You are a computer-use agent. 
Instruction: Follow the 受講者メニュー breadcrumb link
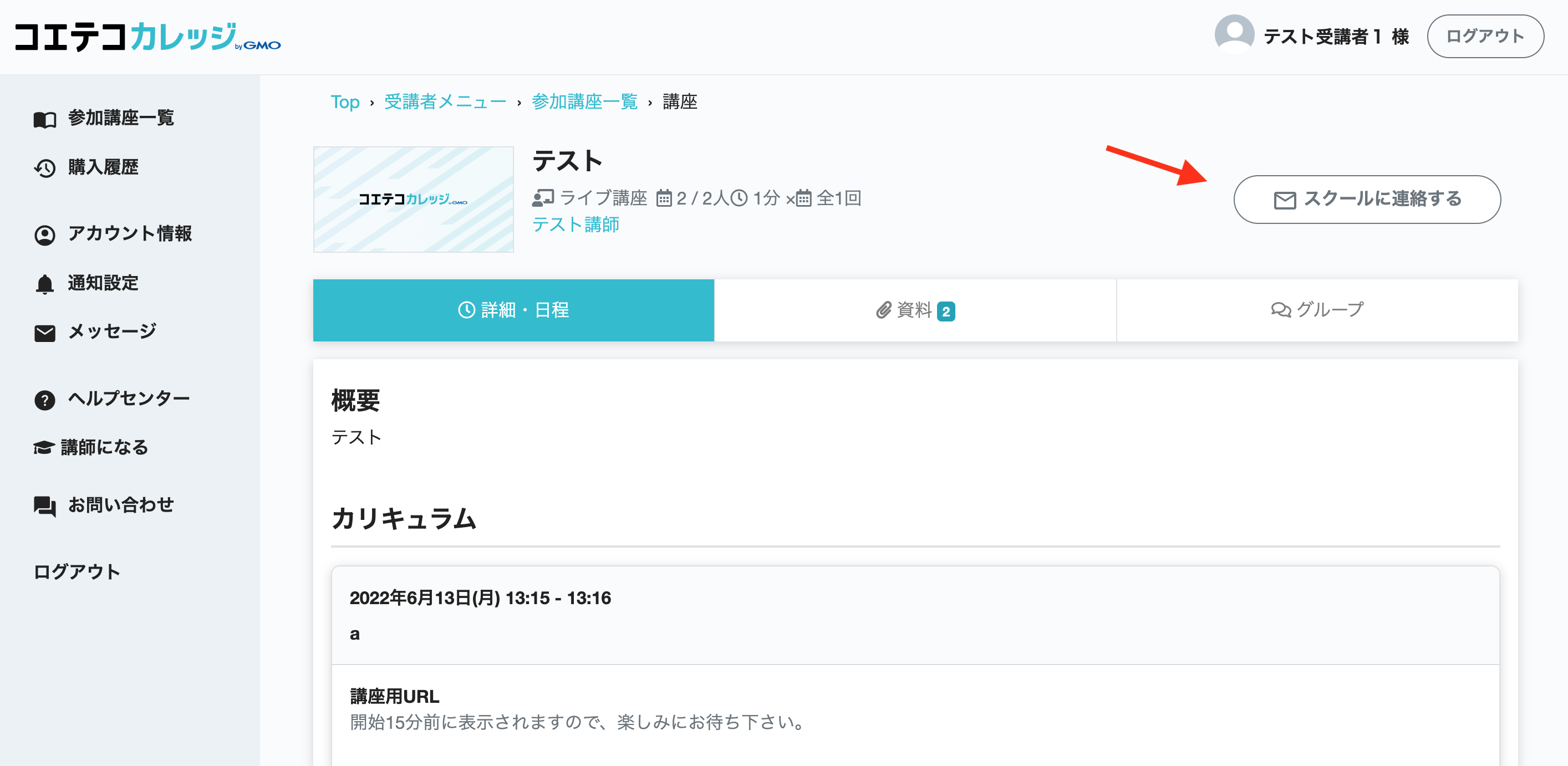(x=445, y=101)
